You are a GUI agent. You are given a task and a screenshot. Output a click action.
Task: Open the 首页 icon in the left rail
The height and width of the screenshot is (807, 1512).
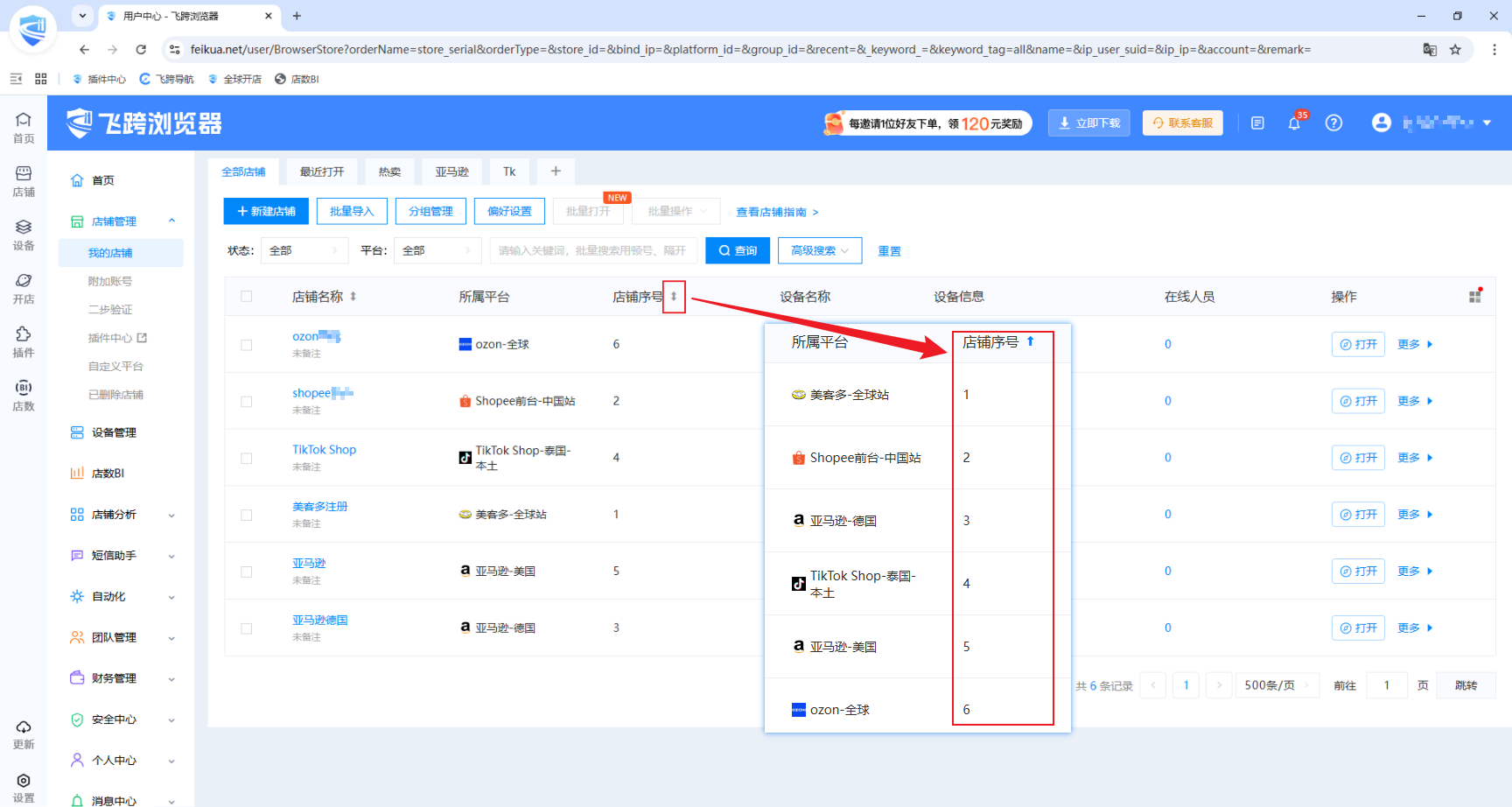pos(24,128)
